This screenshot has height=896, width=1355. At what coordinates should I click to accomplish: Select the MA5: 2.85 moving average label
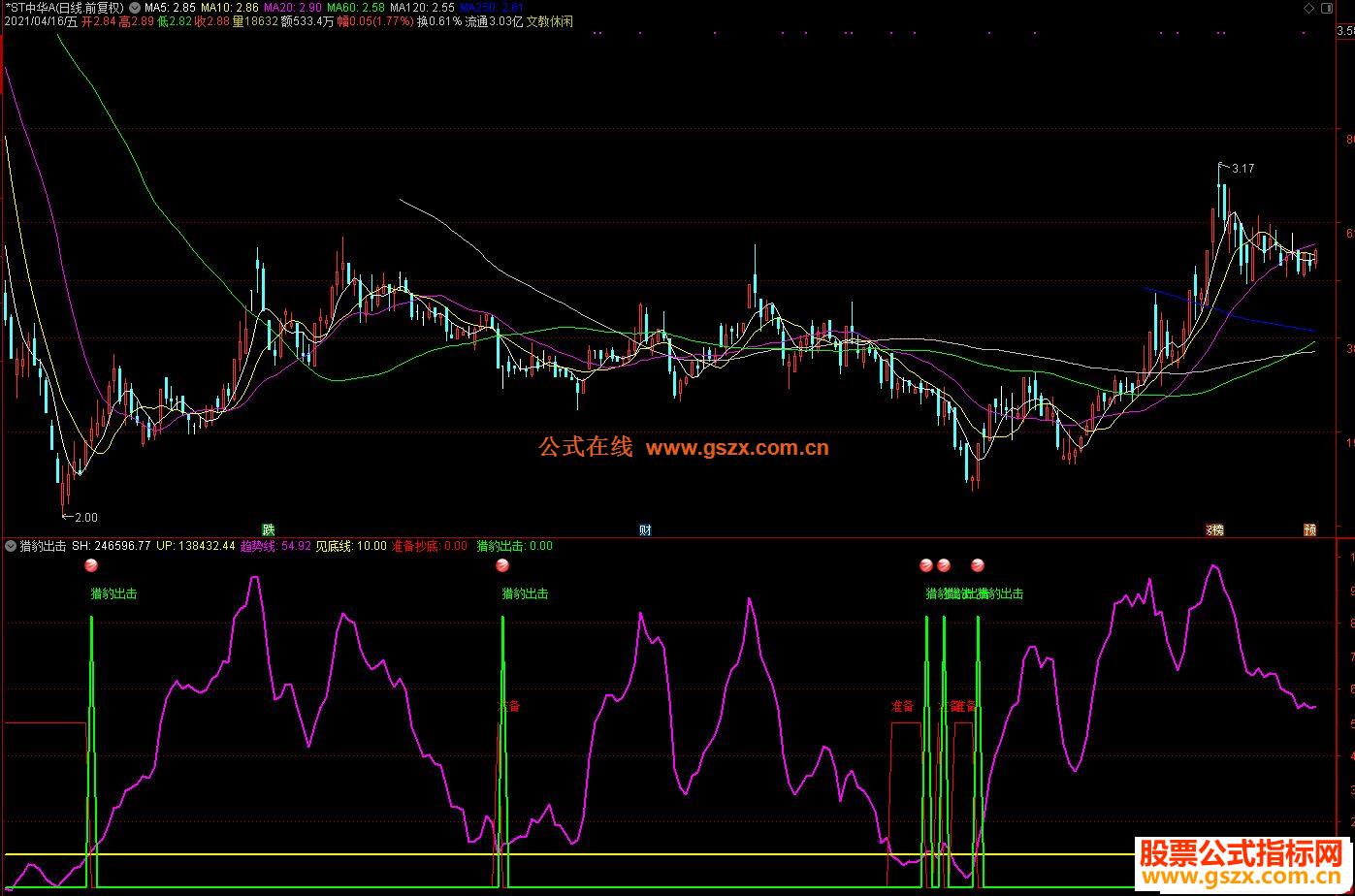coord(170,7)
